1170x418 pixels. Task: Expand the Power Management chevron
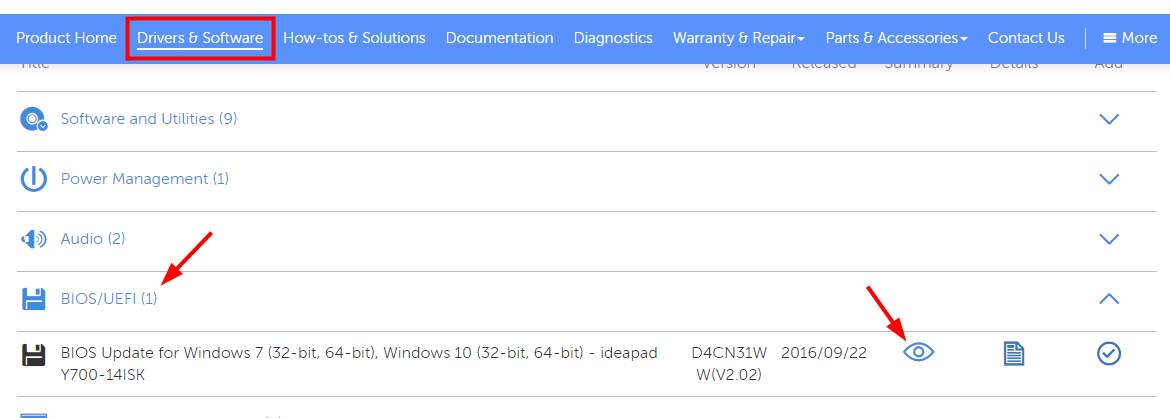tap(1110, 179)
